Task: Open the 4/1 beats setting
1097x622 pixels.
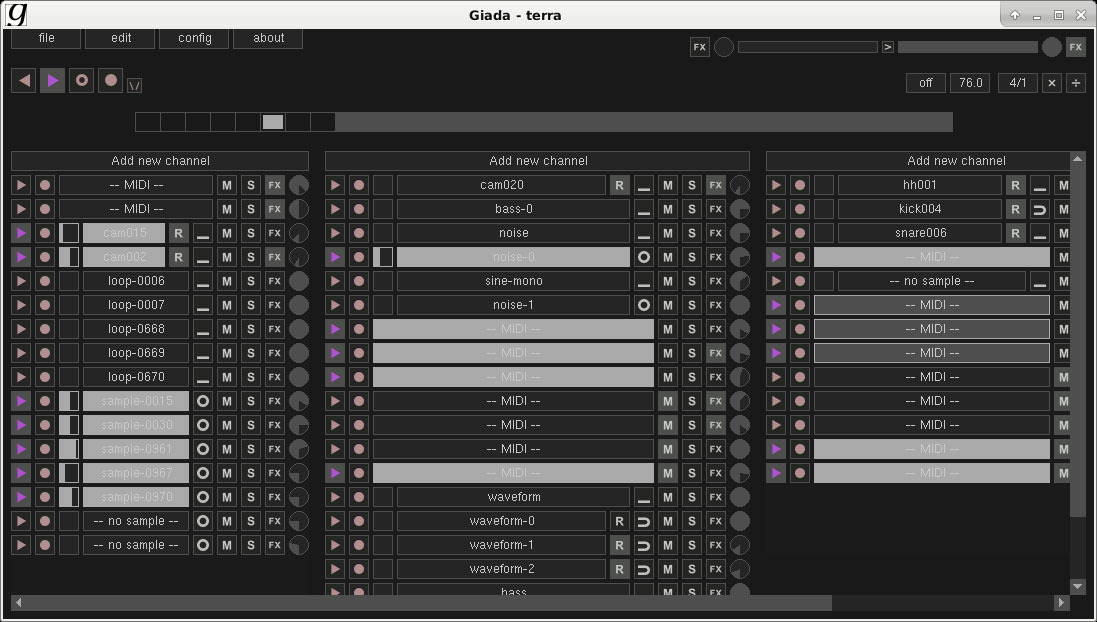Action: 1017,83
